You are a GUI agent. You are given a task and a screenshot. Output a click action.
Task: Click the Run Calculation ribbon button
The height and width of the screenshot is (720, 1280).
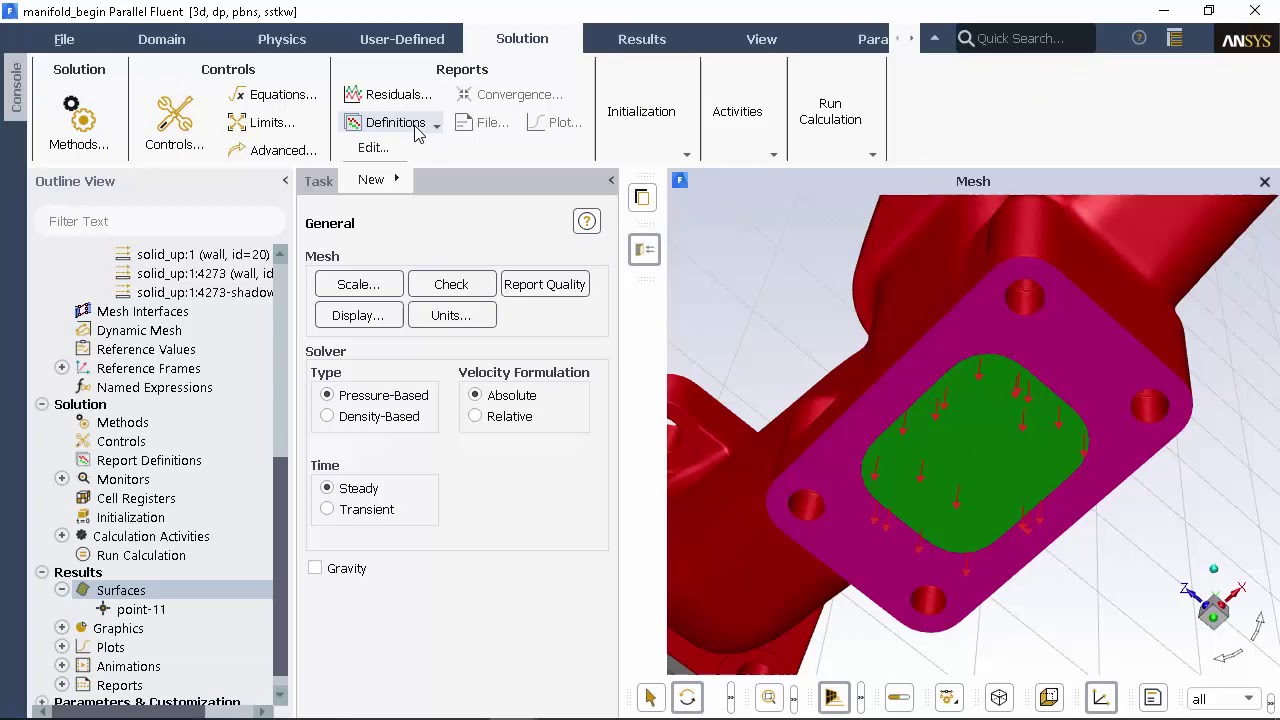[830, 111]
